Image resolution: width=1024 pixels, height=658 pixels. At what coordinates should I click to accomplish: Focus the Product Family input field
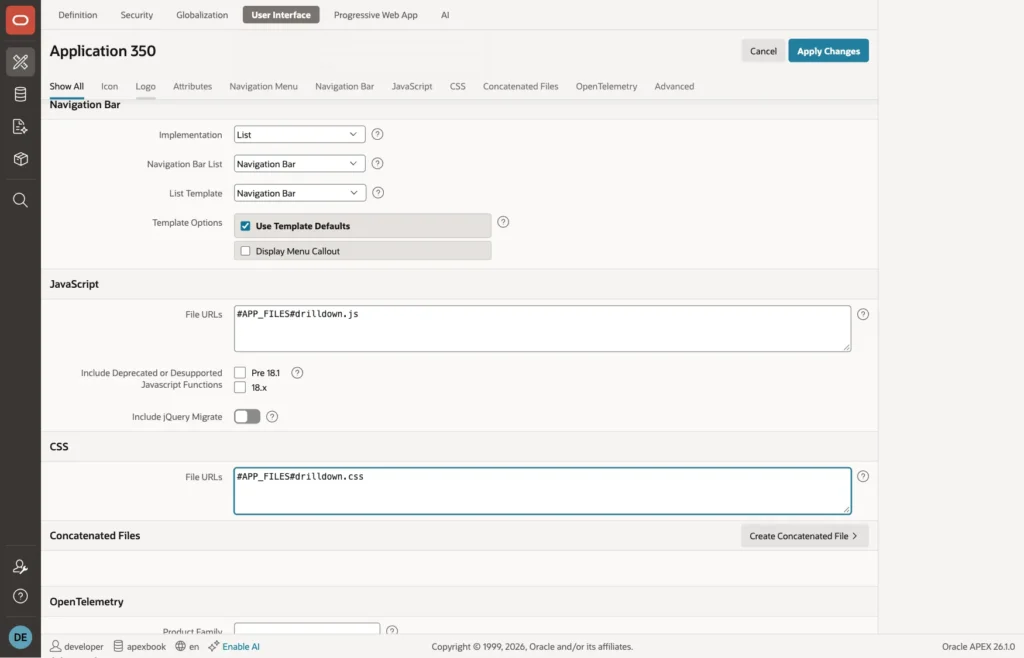coord(307,629)
